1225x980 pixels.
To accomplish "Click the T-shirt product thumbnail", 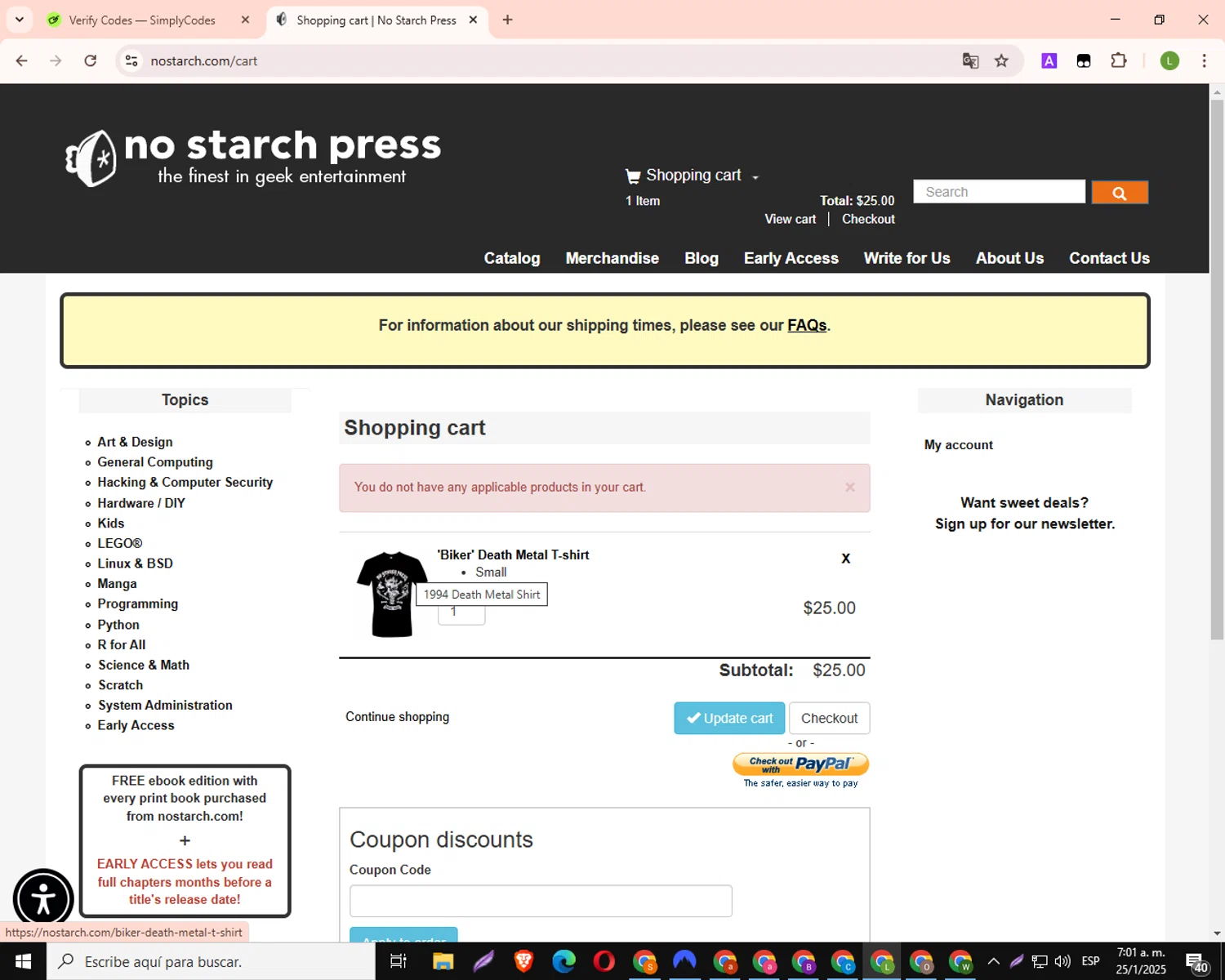I will tap(392, 595).
